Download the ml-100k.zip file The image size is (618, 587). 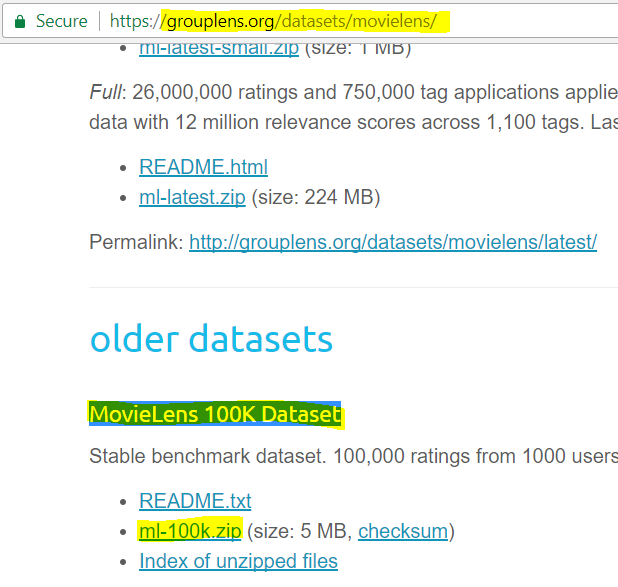point(190,531)
